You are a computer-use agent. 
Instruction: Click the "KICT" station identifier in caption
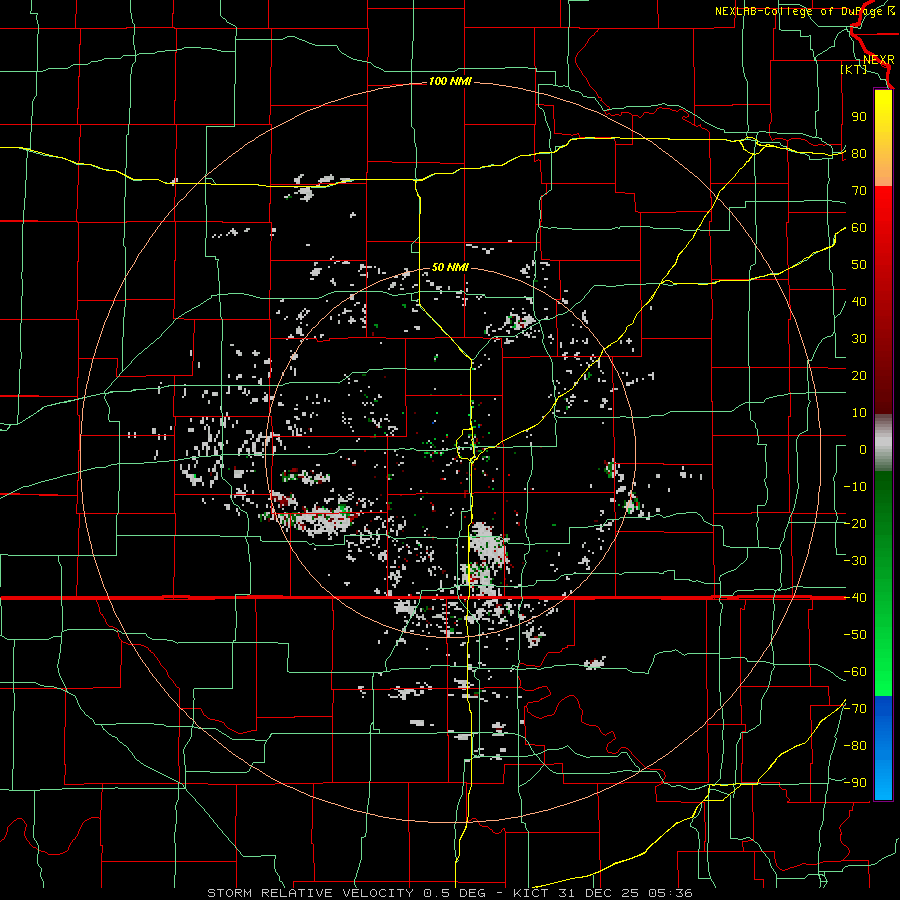click(532, 893)
